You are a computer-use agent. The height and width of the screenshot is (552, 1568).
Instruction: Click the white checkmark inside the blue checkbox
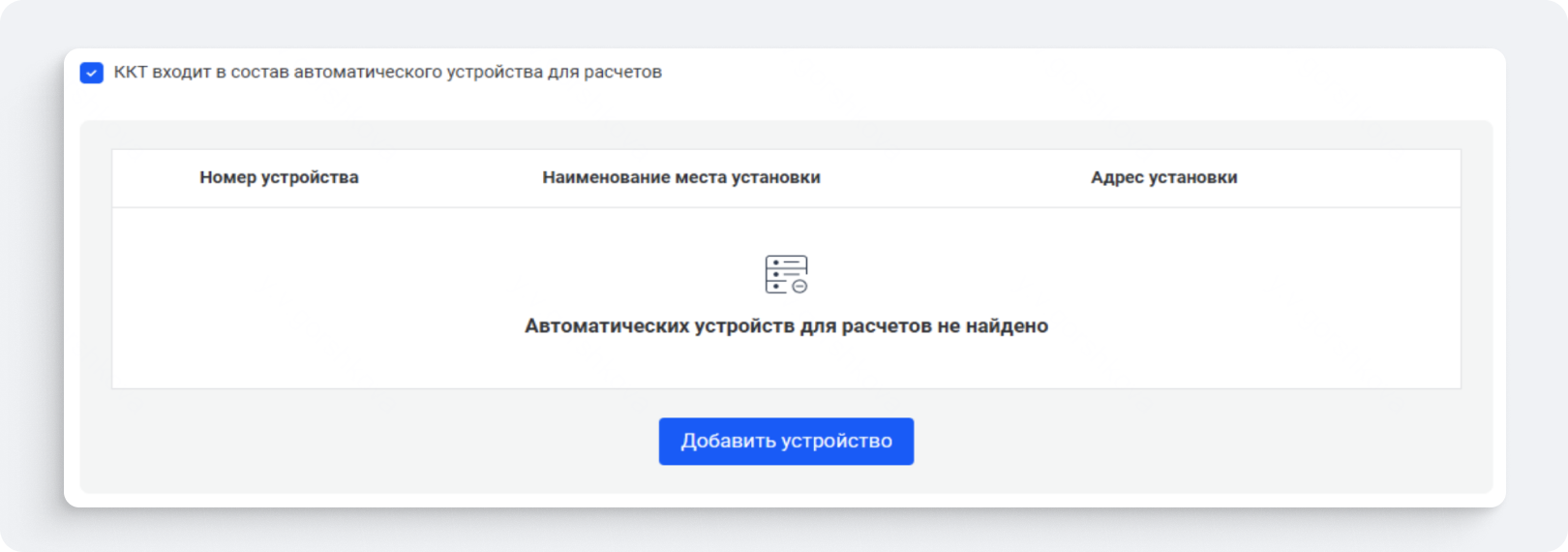92,73
